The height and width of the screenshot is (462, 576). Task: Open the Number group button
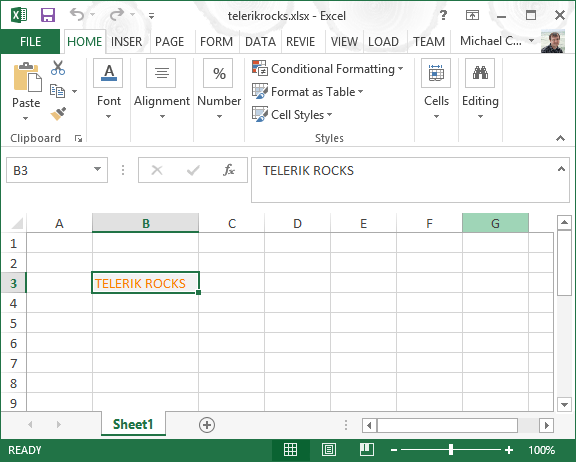point(219,89)
